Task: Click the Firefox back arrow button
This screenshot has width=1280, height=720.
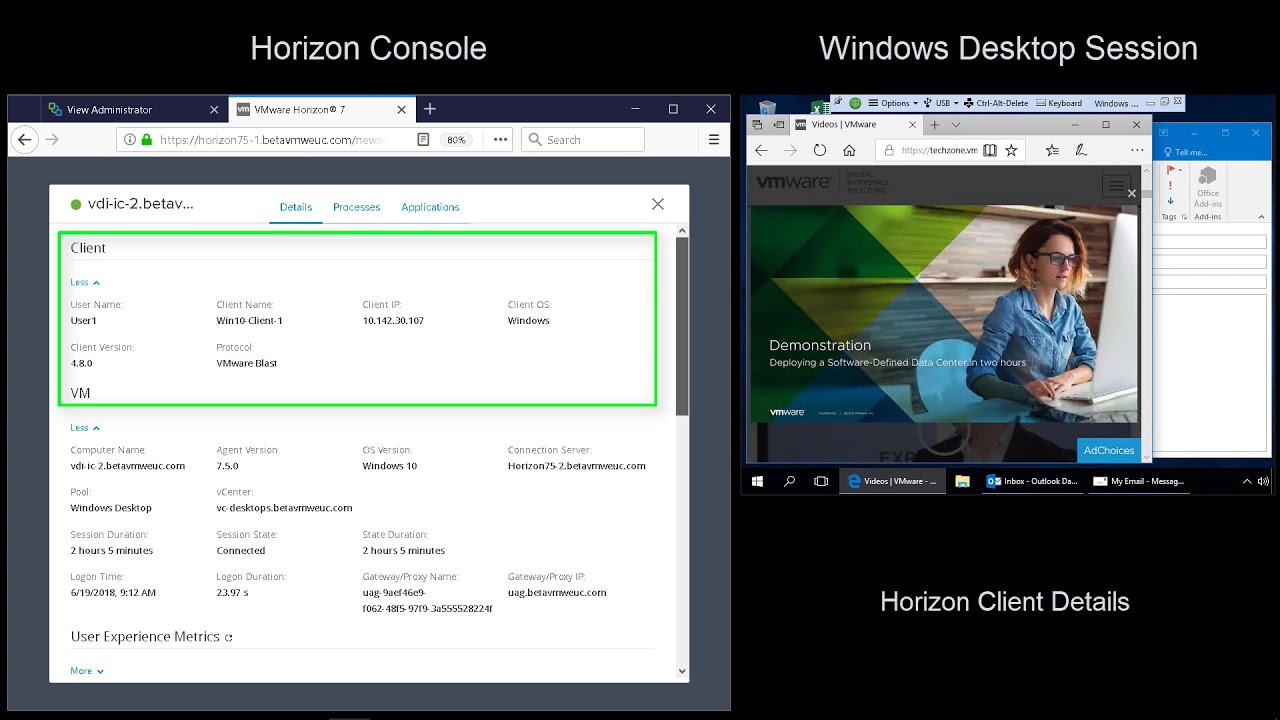Action: tap(25, 140)
